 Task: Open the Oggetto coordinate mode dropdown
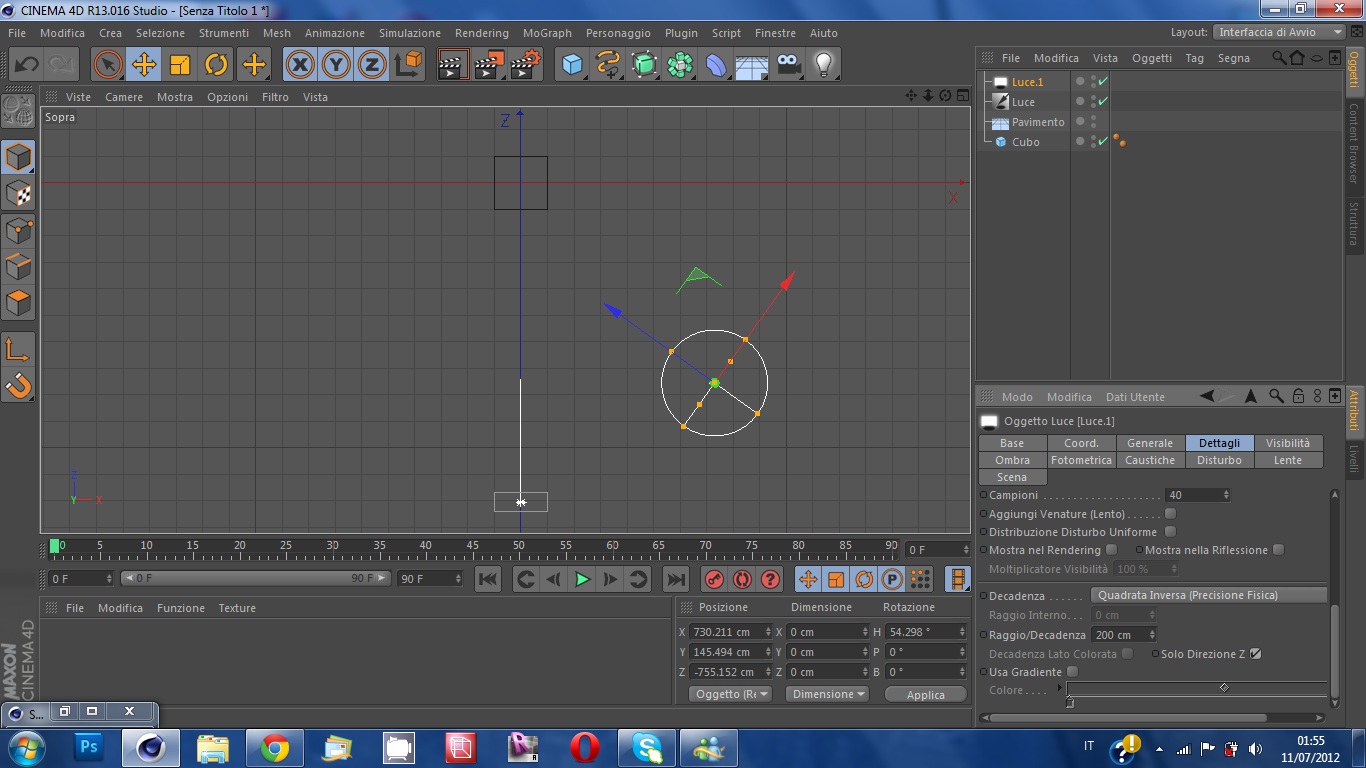731,694
